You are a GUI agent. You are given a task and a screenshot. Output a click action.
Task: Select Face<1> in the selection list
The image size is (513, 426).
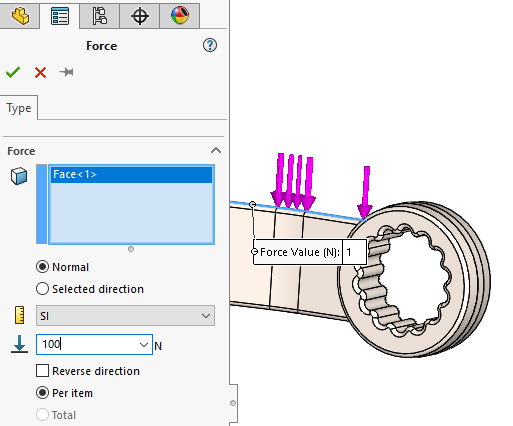coord(131,174)
